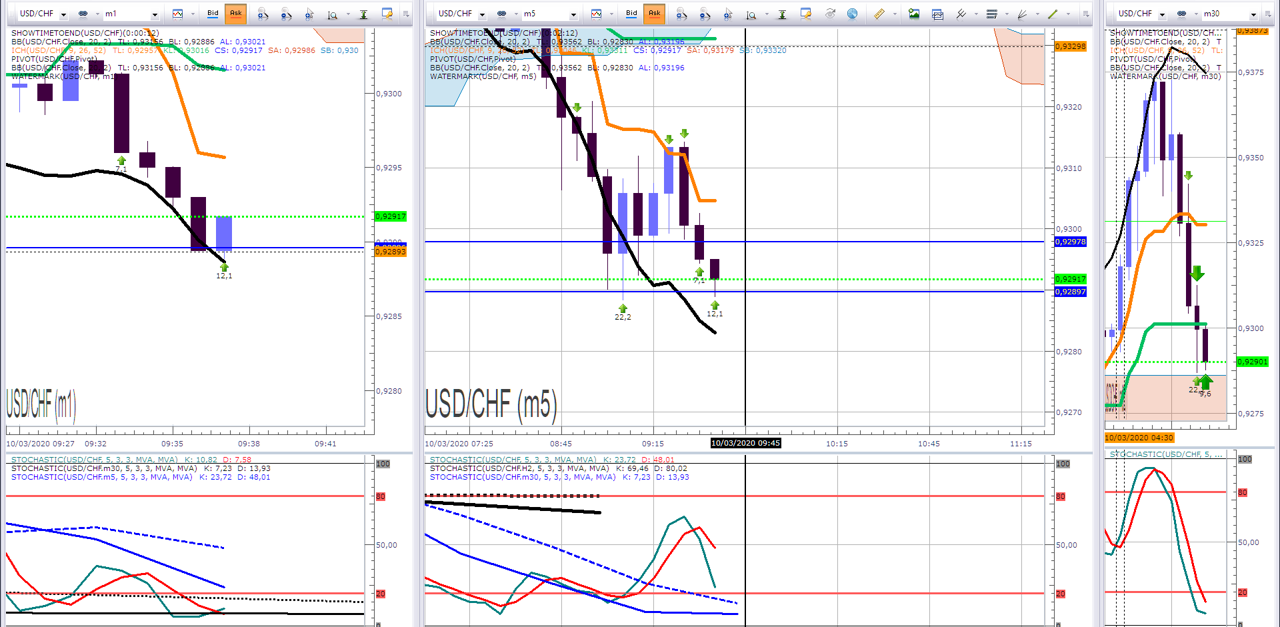Select cursor zoom tool in m1 toolbar

point(309,14)
